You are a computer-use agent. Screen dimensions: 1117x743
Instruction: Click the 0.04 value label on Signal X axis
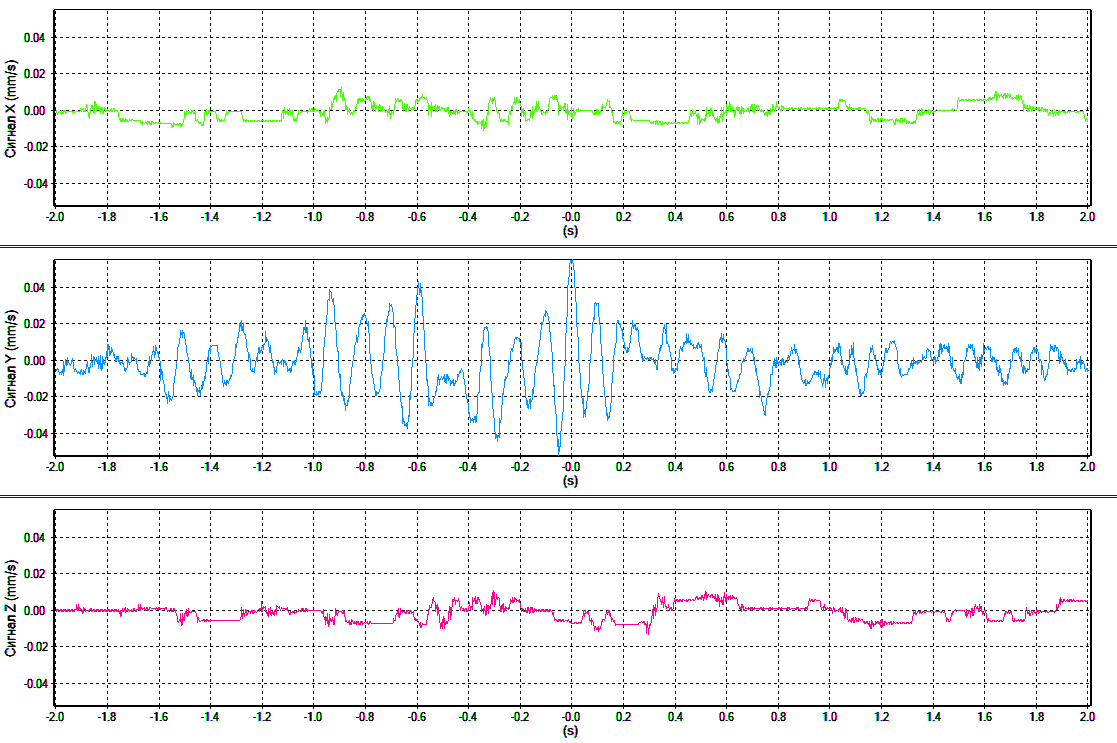(x=34, y=38)
